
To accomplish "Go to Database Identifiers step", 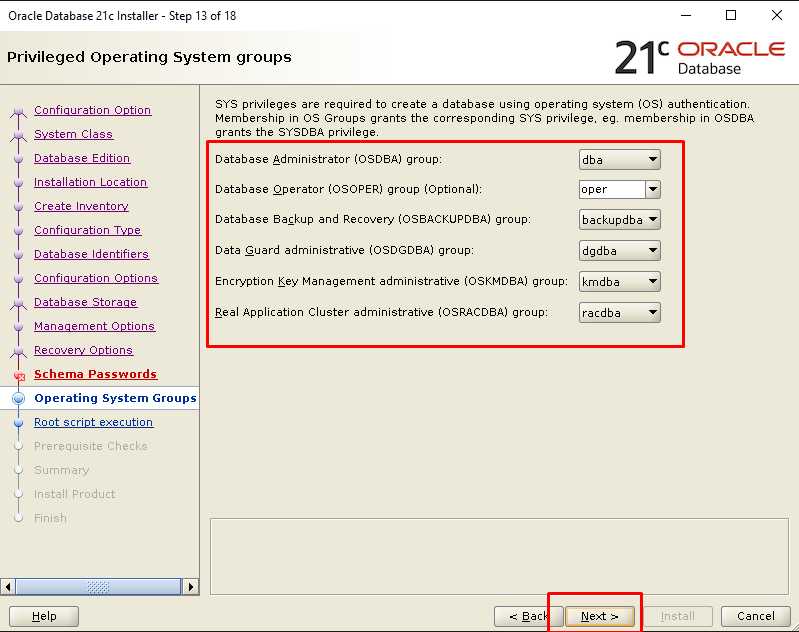I will click(91, 254).
